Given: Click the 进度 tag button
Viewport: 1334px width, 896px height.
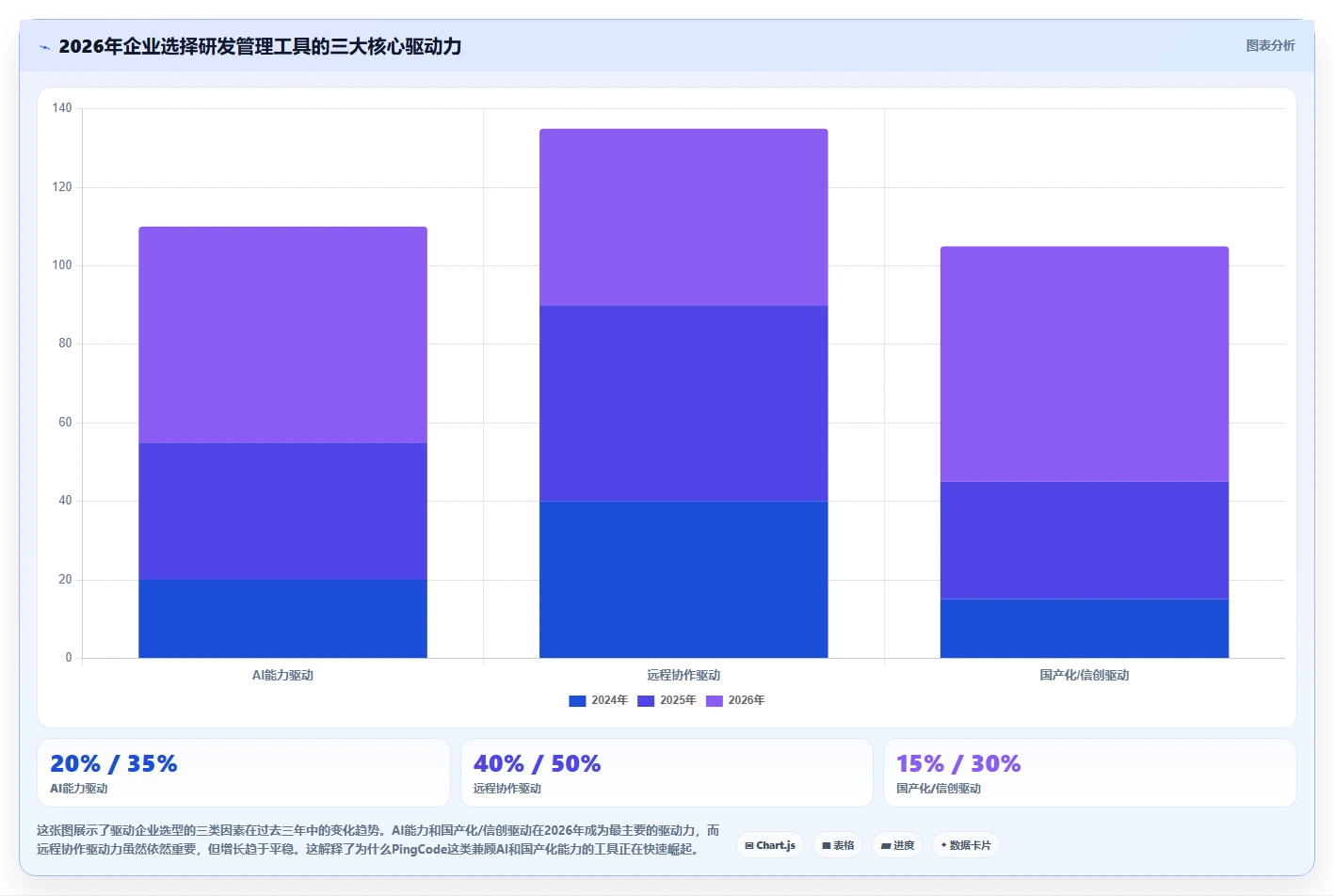Looking at the screenshot, I should [x=897, y=845].
